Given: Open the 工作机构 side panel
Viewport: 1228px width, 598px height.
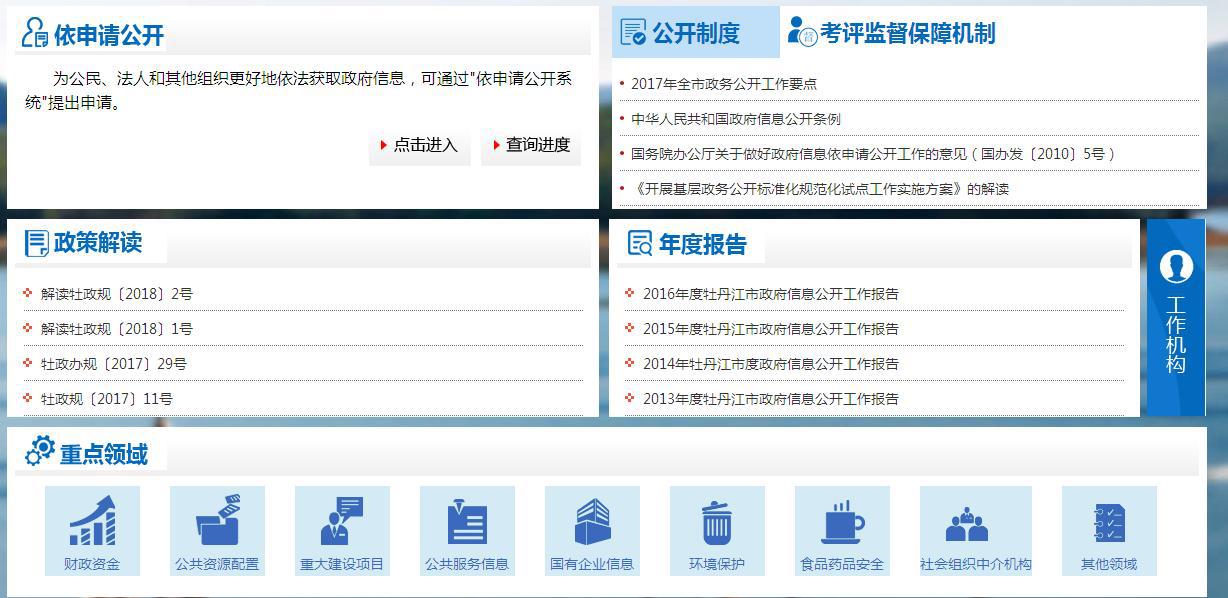Looking at the screenshot, I should [1175, 316].
